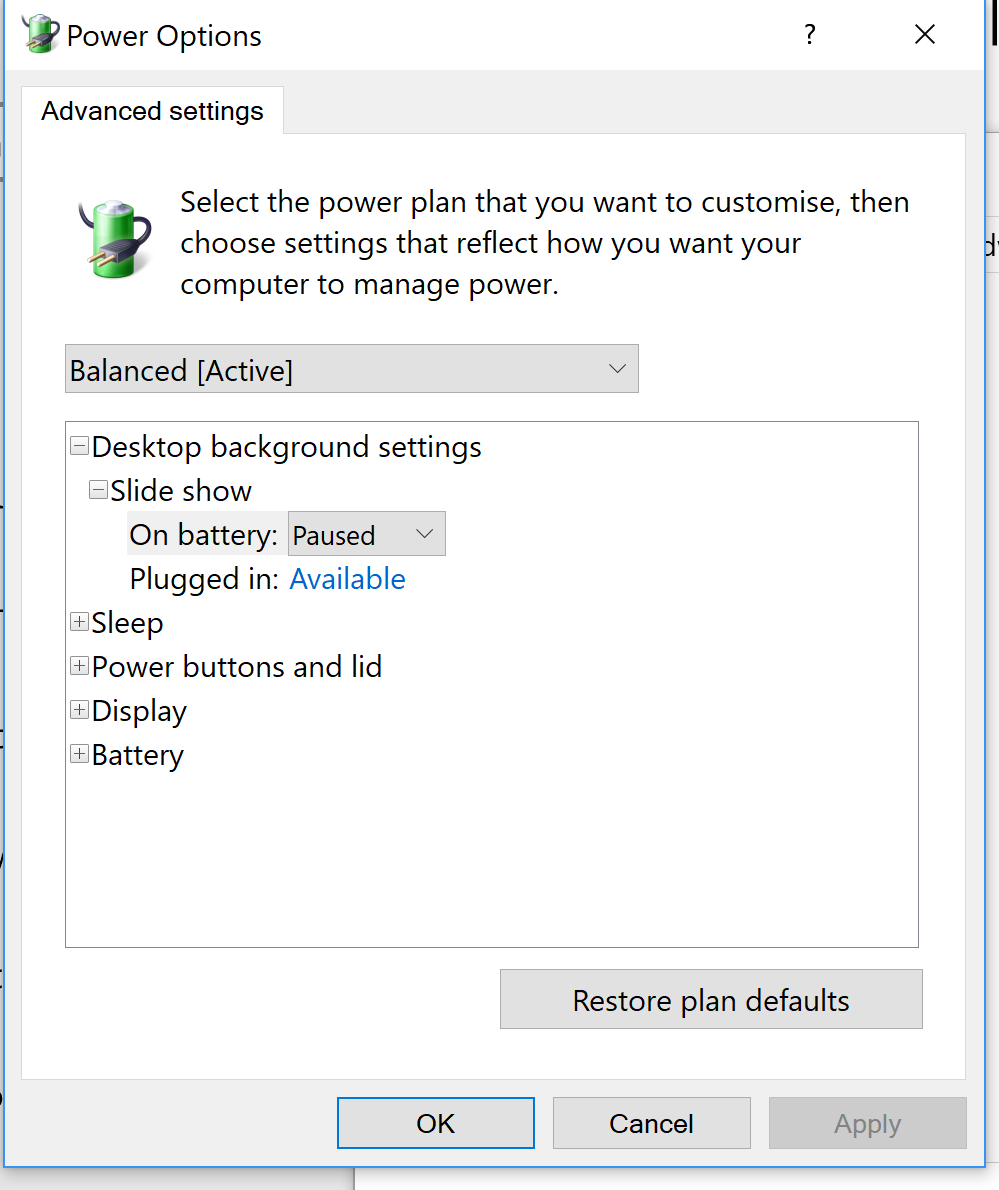Viewport: 999px width, 1190px height.
Task: Open the Balanced [Active] power plan dropdown
Action: click(351, 369)
